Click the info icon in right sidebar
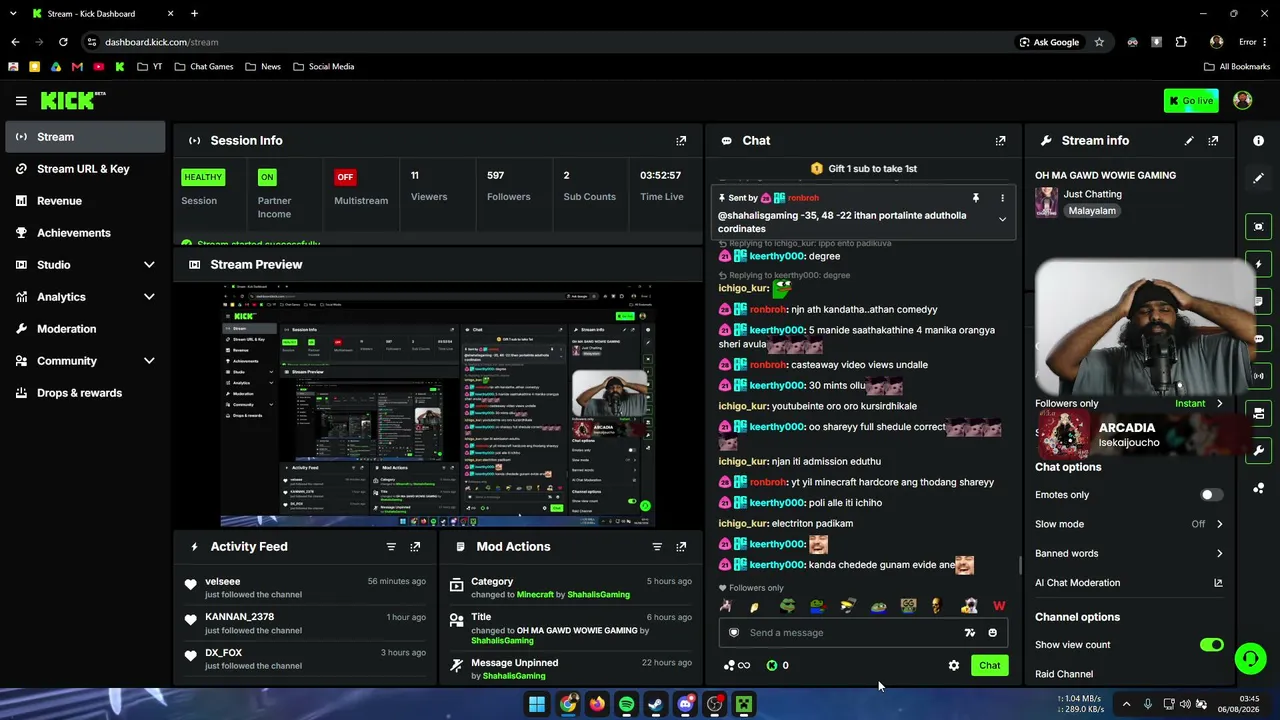The image size is (1280, 720). coord(1259,141)
